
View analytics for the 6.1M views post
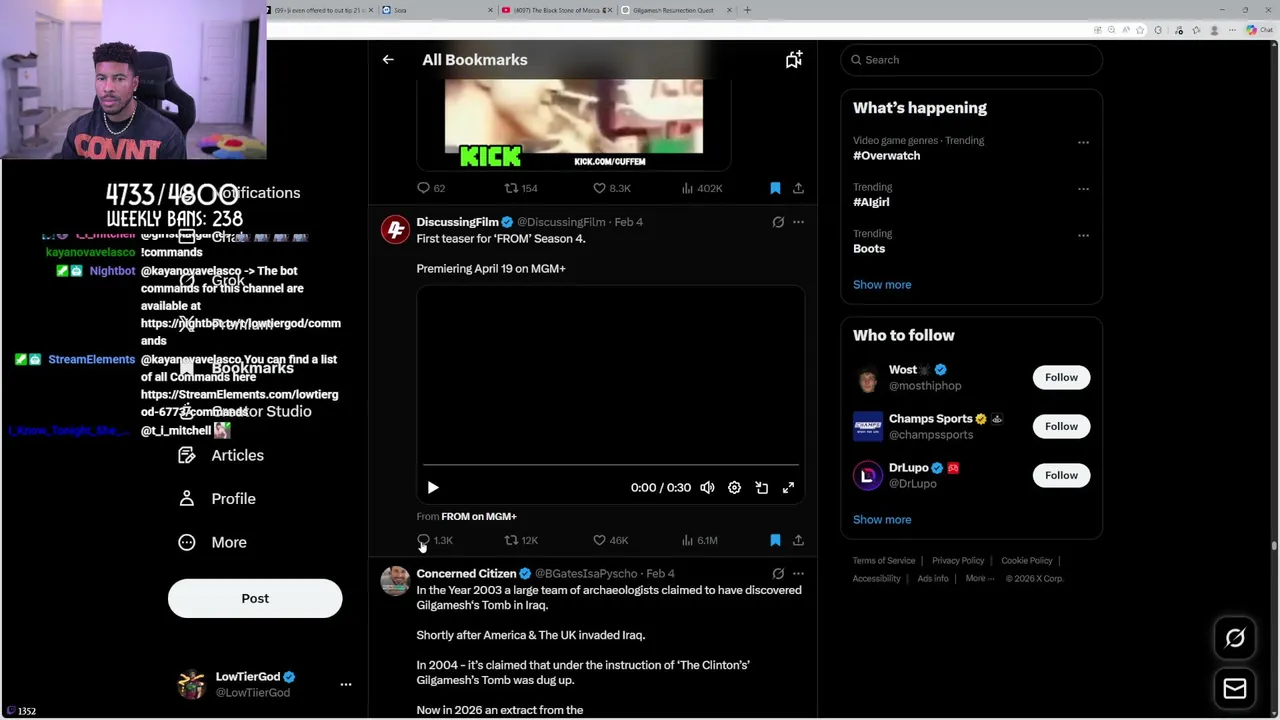pos(700,540)
